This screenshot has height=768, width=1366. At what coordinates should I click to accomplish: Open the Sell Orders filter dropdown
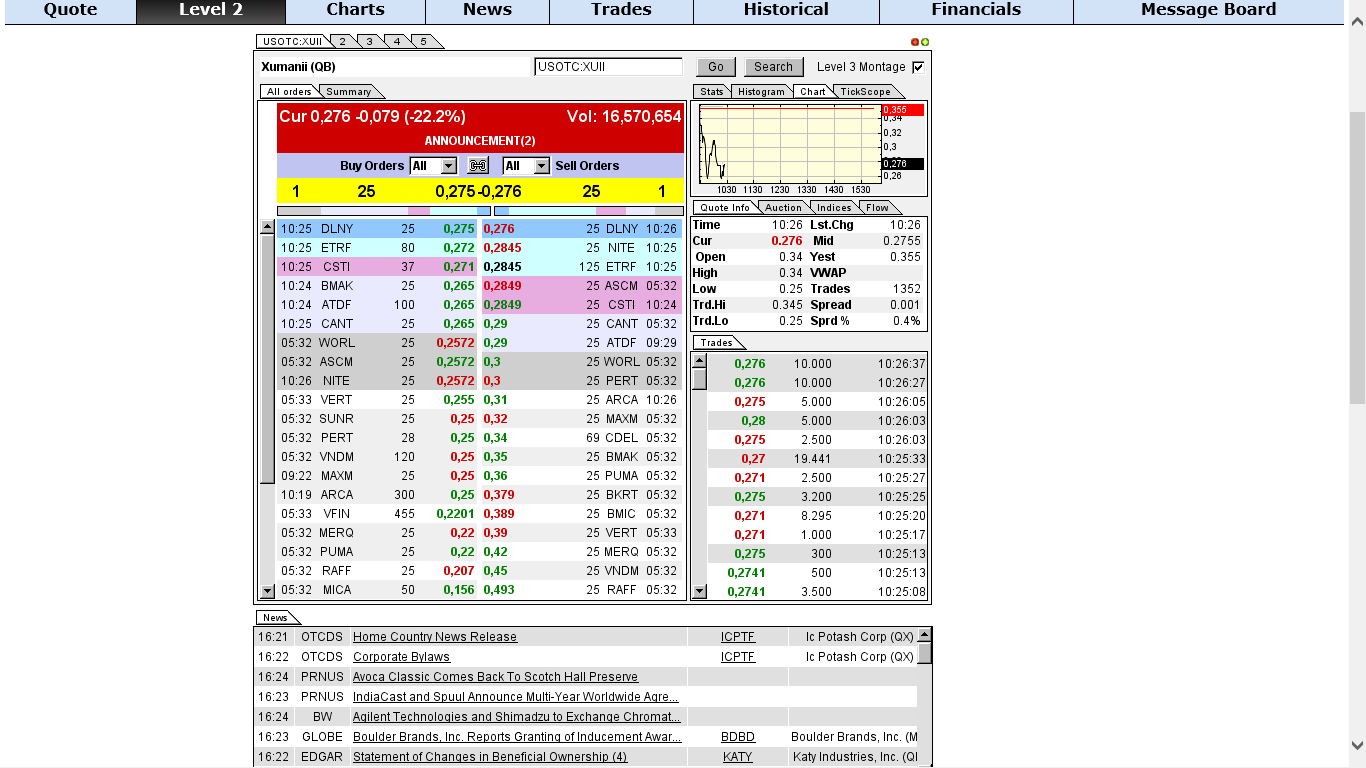526,166
